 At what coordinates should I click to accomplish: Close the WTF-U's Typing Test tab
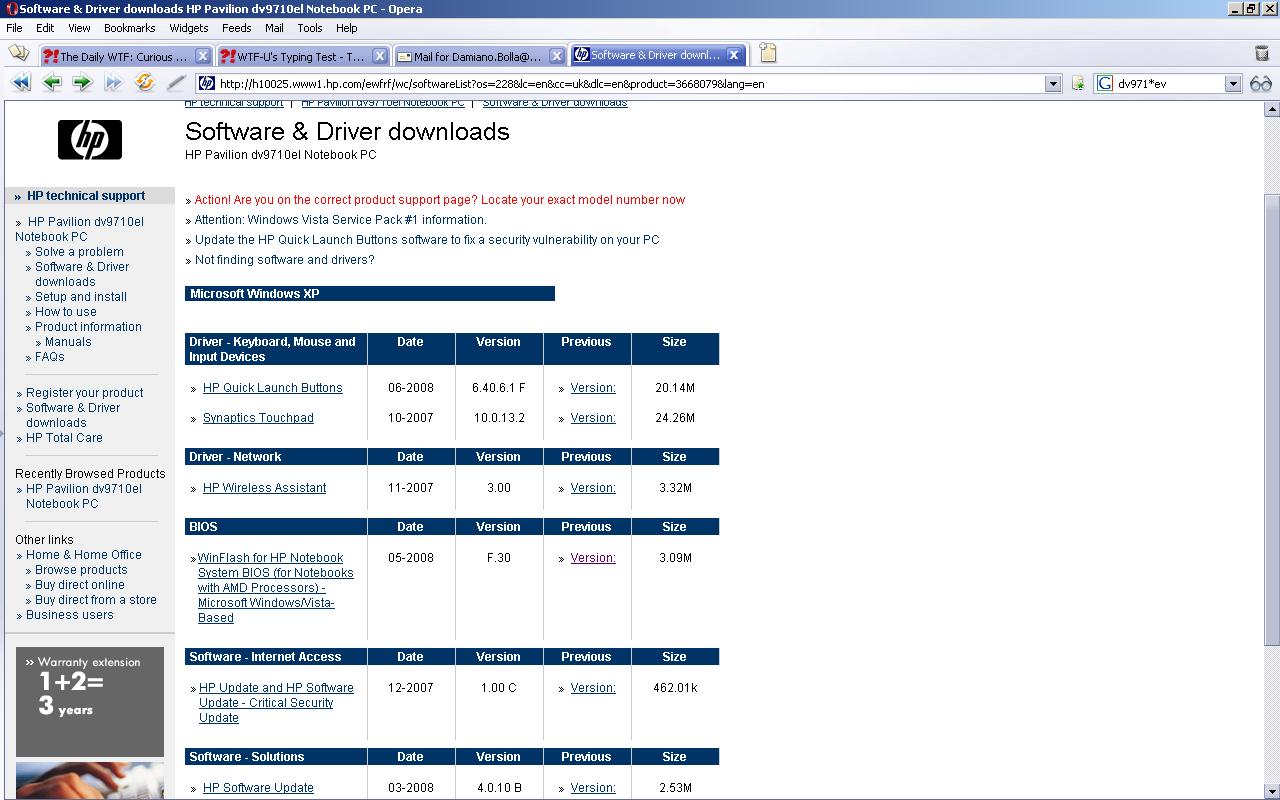pyautogui.click(x=380, y=56)
